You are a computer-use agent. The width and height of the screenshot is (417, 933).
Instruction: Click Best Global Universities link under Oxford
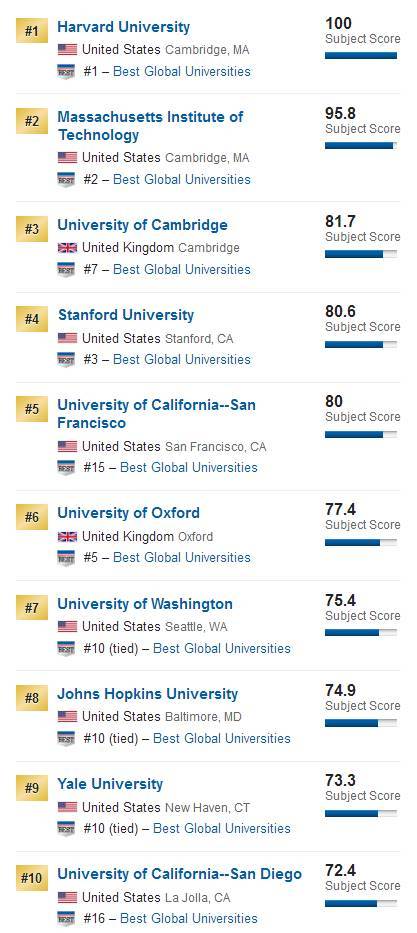coord(182,558)
